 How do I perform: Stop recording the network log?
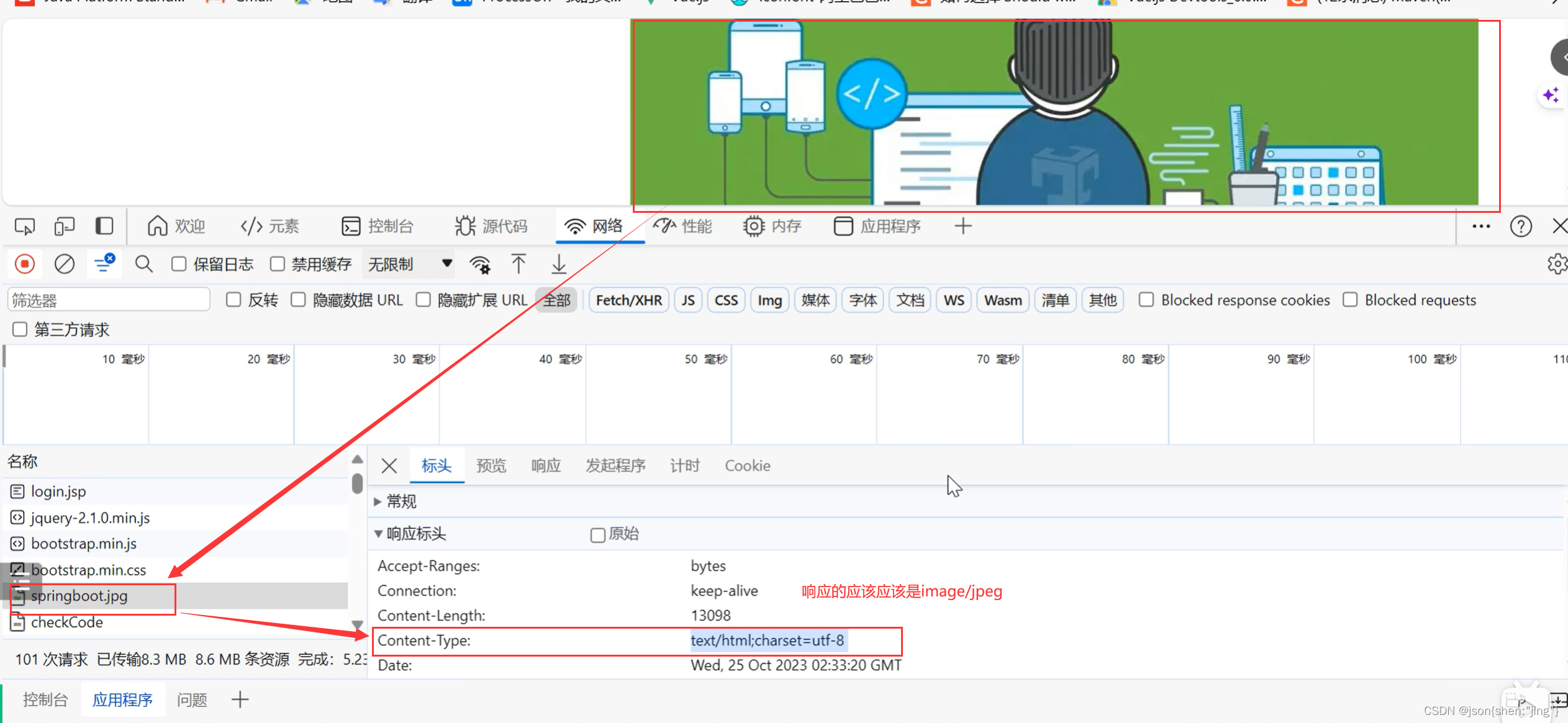pos(24,264)
